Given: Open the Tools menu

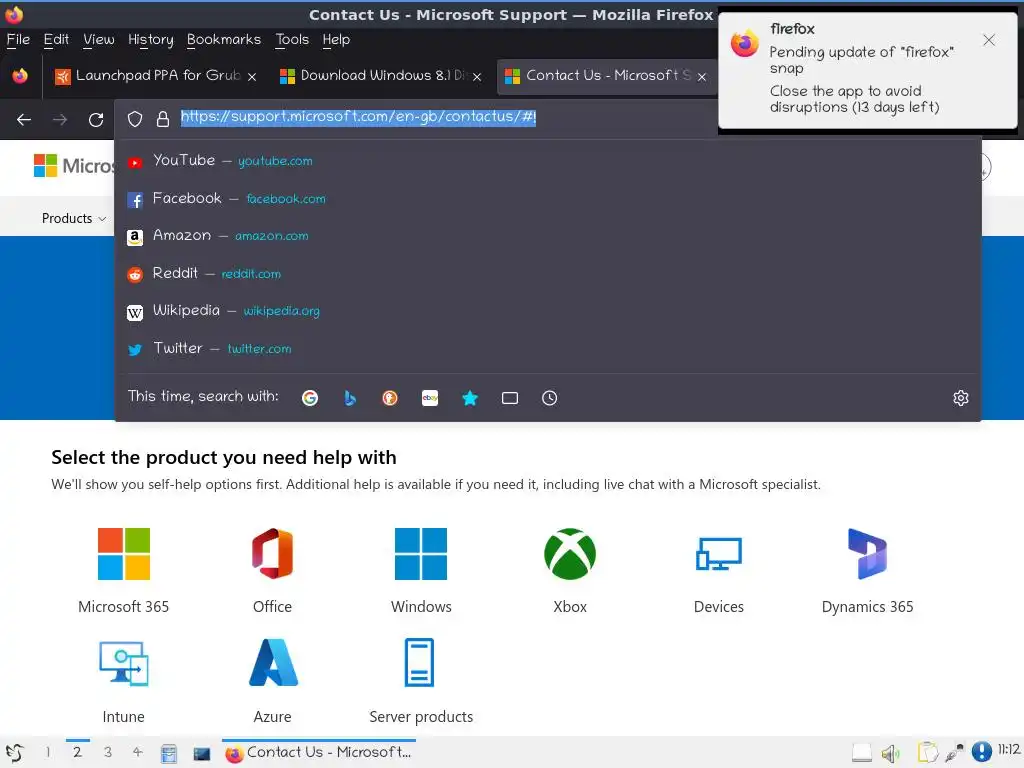Looking at the screenshot, I should 292,40.
